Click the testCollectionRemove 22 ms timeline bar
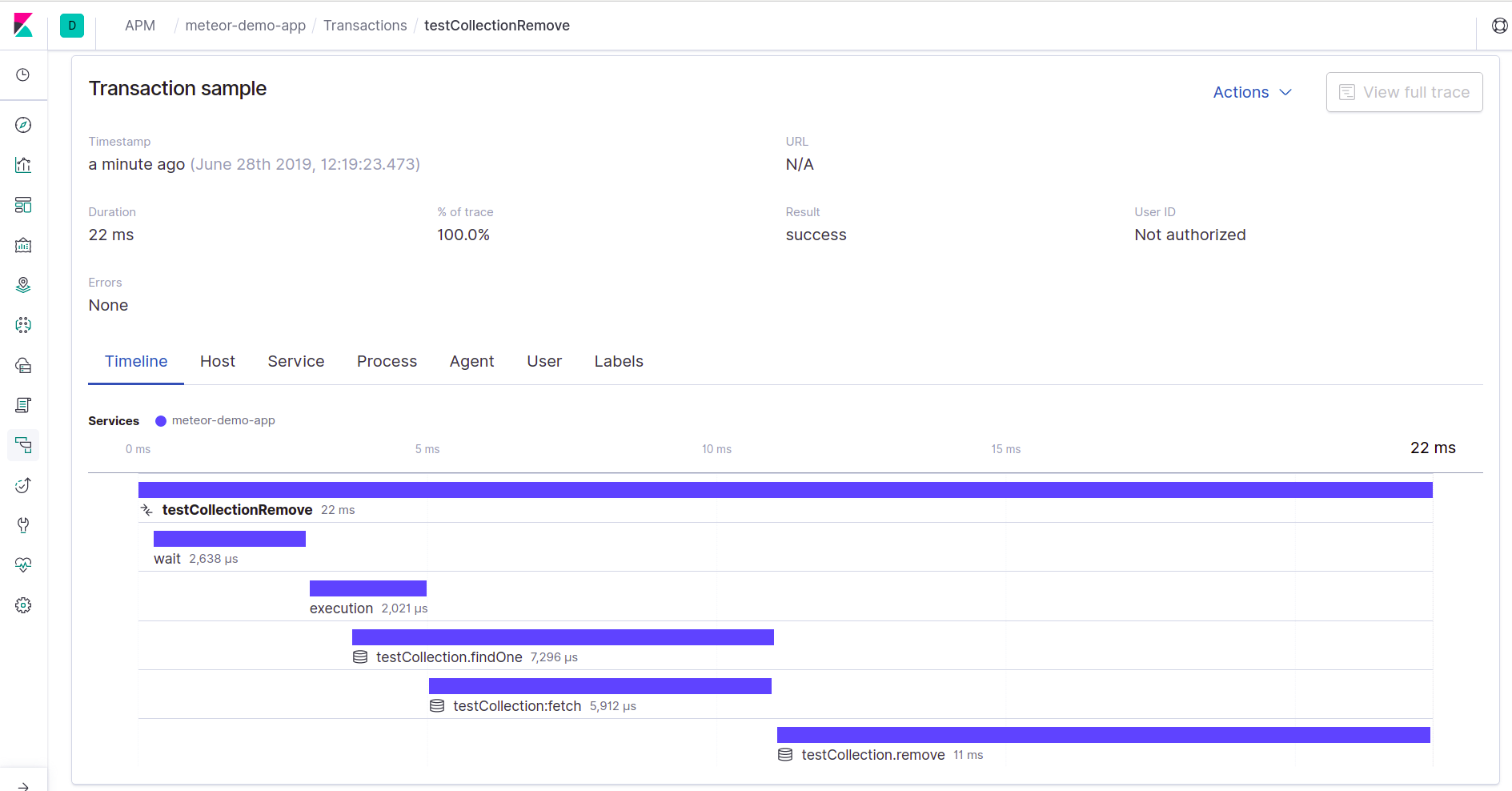The width and height of the screenshot is (1512, 791). (x=785, y=490)
